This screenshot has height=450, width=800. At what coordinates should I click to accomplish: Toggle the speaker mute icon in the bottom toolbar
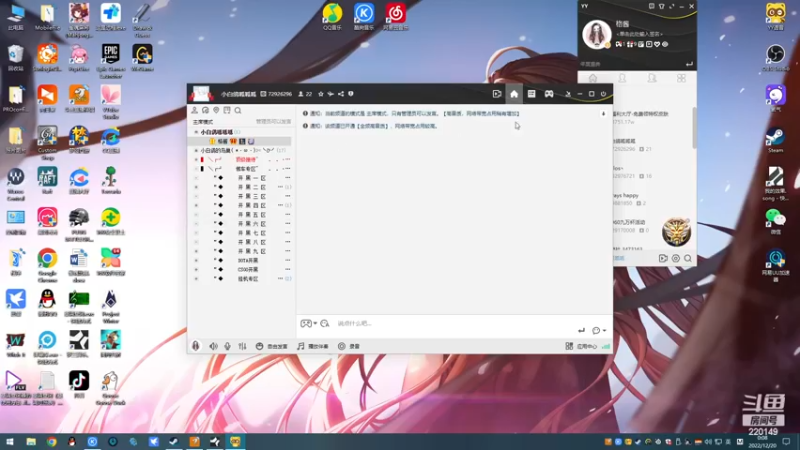pyautogui.click(x=213, y=346)
